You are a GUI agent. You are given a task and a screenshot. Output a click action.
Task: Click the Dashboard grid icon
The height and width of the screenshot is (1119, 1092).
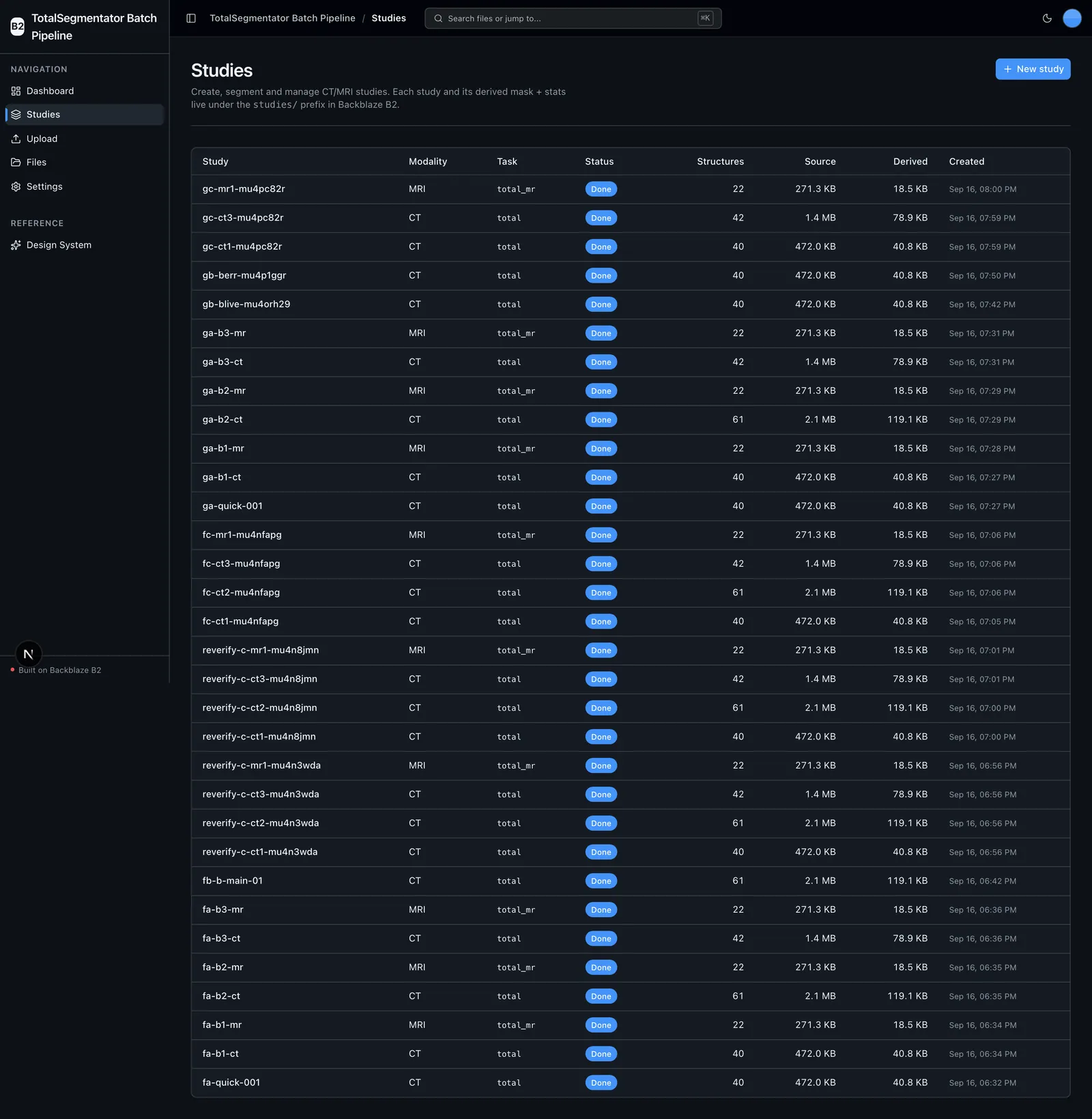16,91
